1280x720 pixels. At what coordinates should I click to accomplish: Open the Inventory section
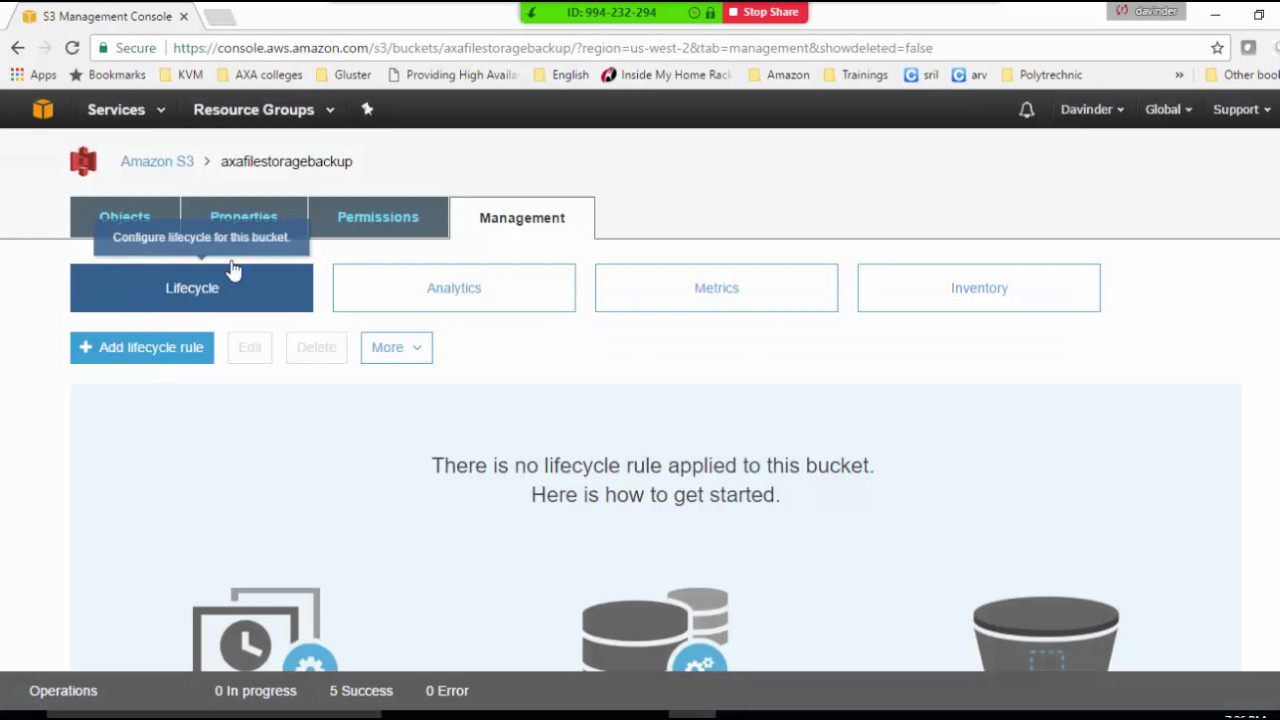[979, 288]
